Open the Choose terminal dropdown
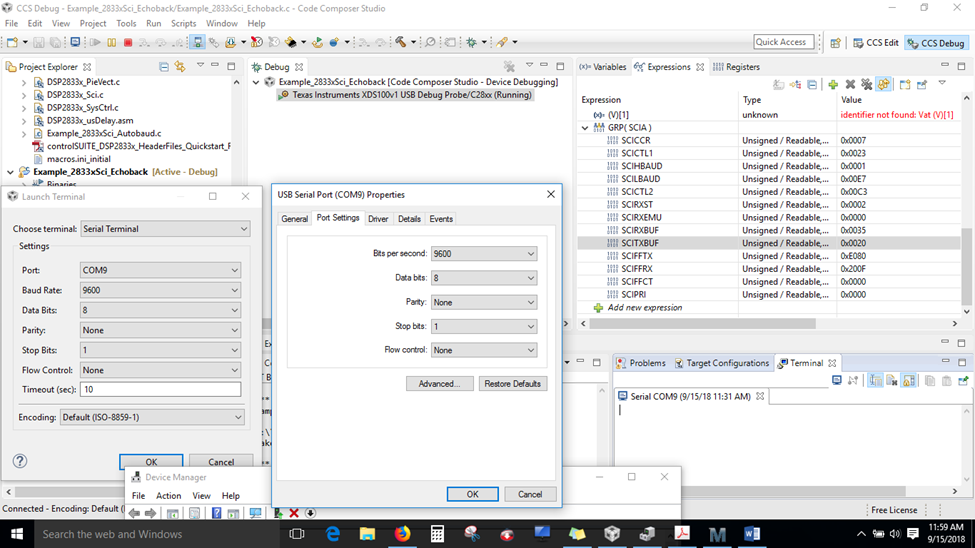The height and width of the screenshot is (548, 975). pos(165,229)
